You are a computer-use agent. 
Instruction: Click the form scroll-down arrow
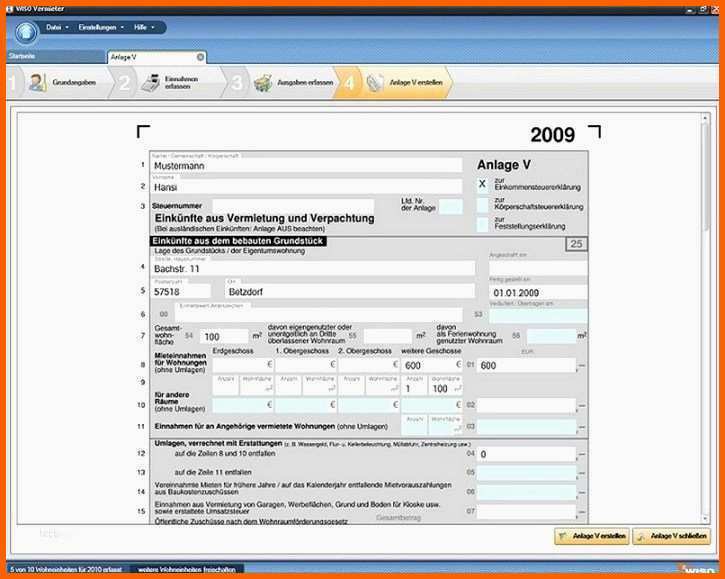coord(705,519)
